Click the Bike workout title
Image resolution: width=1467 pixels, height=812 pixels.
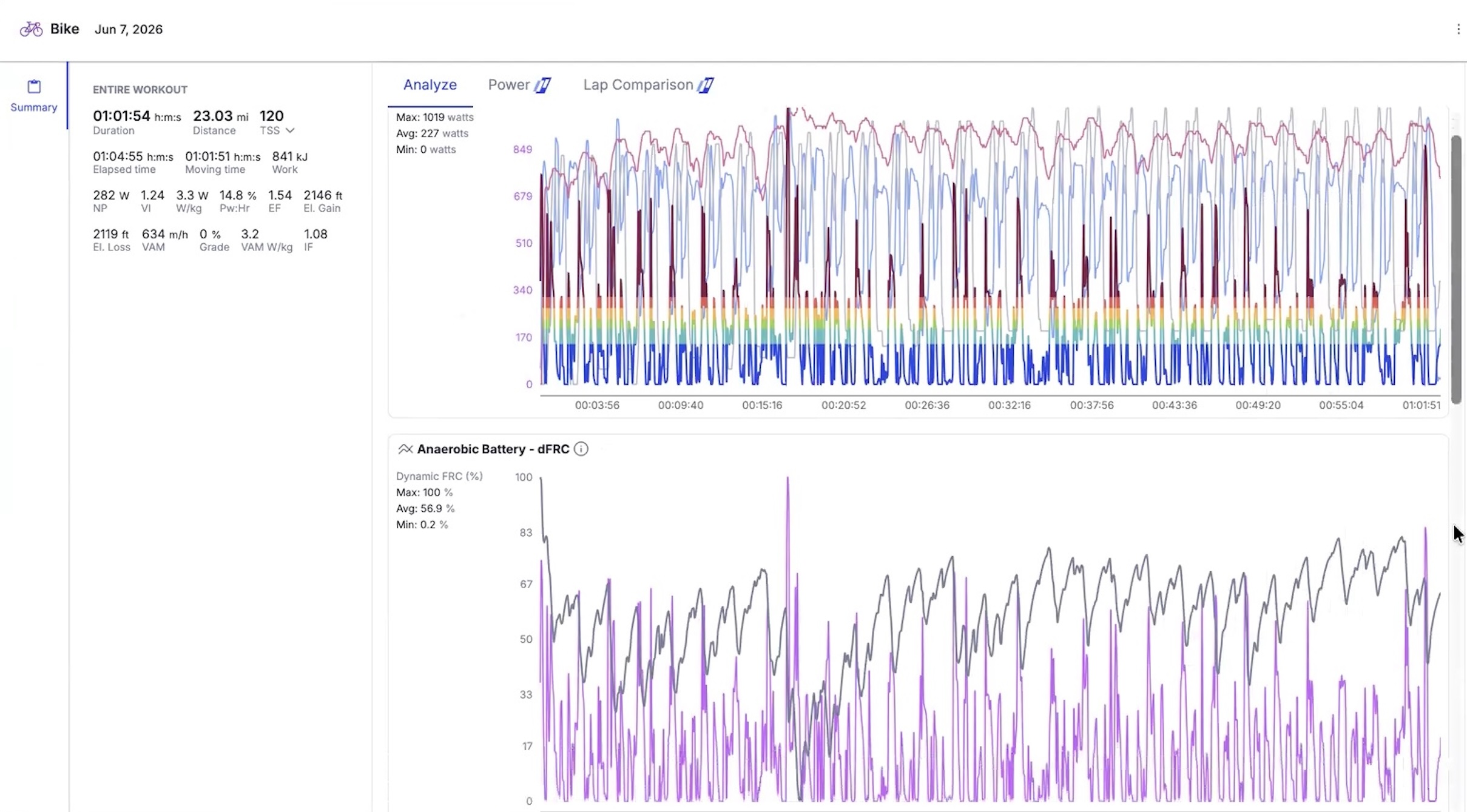pos(64,29)
